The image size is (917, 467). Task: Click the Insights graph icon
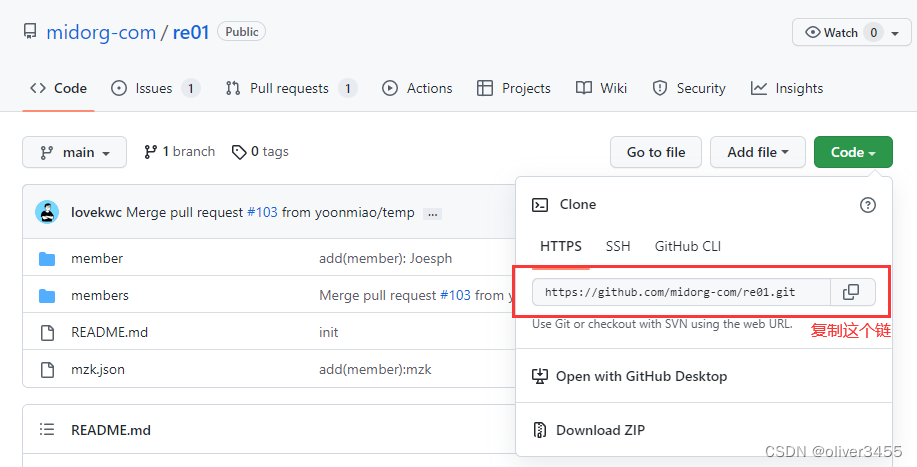pos(759,88)
